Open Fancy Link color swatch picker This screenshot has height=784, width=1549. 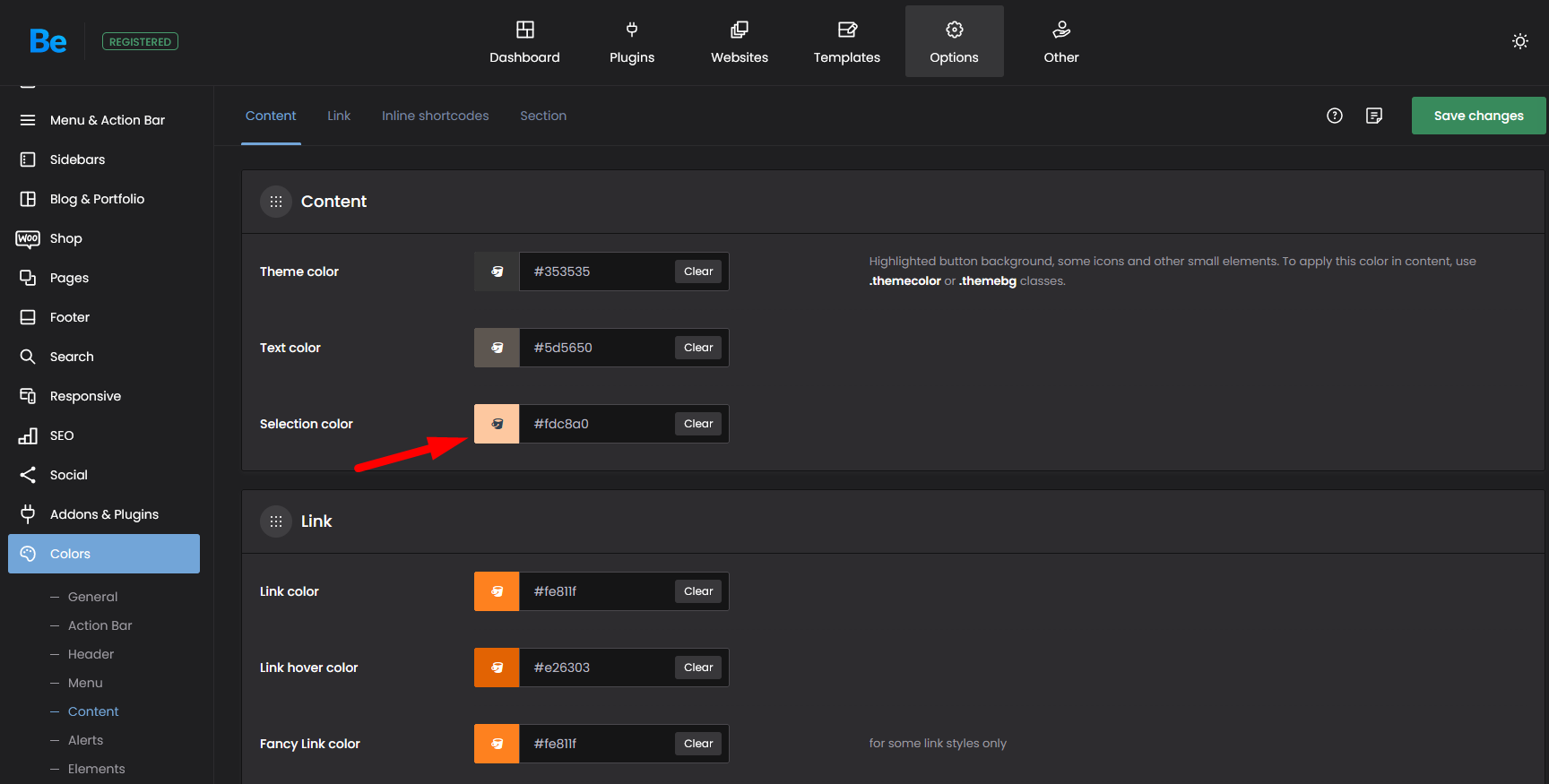pos(497,744)
